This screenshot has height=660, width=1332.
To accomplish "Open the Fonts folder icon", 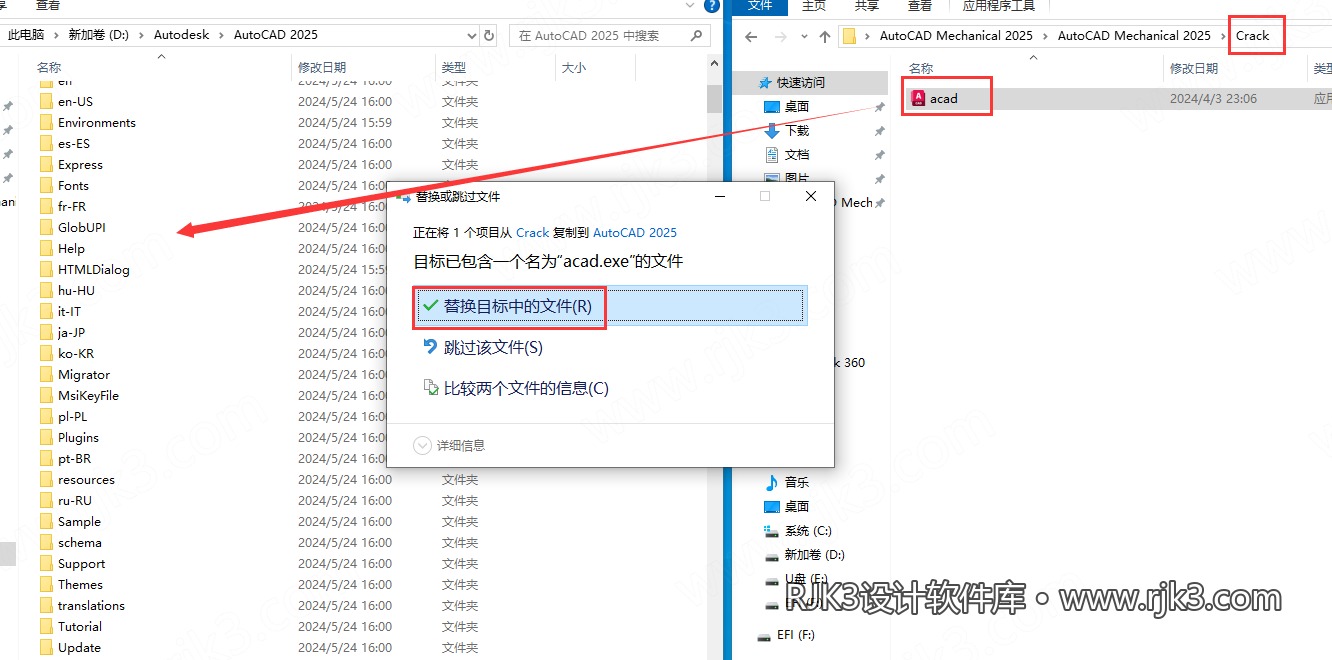I will 46,185.
